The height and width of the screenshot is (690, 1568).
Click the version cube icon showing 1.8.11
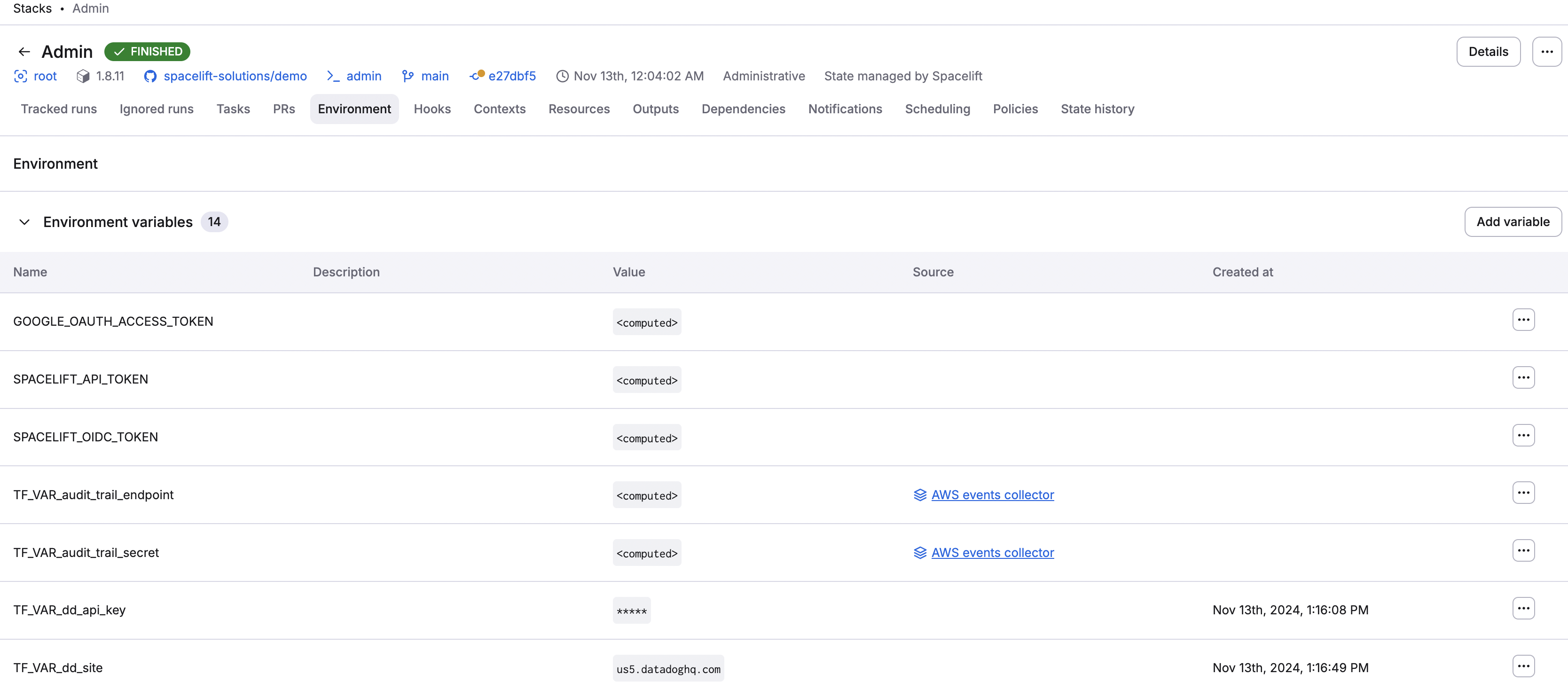[83, 76]
